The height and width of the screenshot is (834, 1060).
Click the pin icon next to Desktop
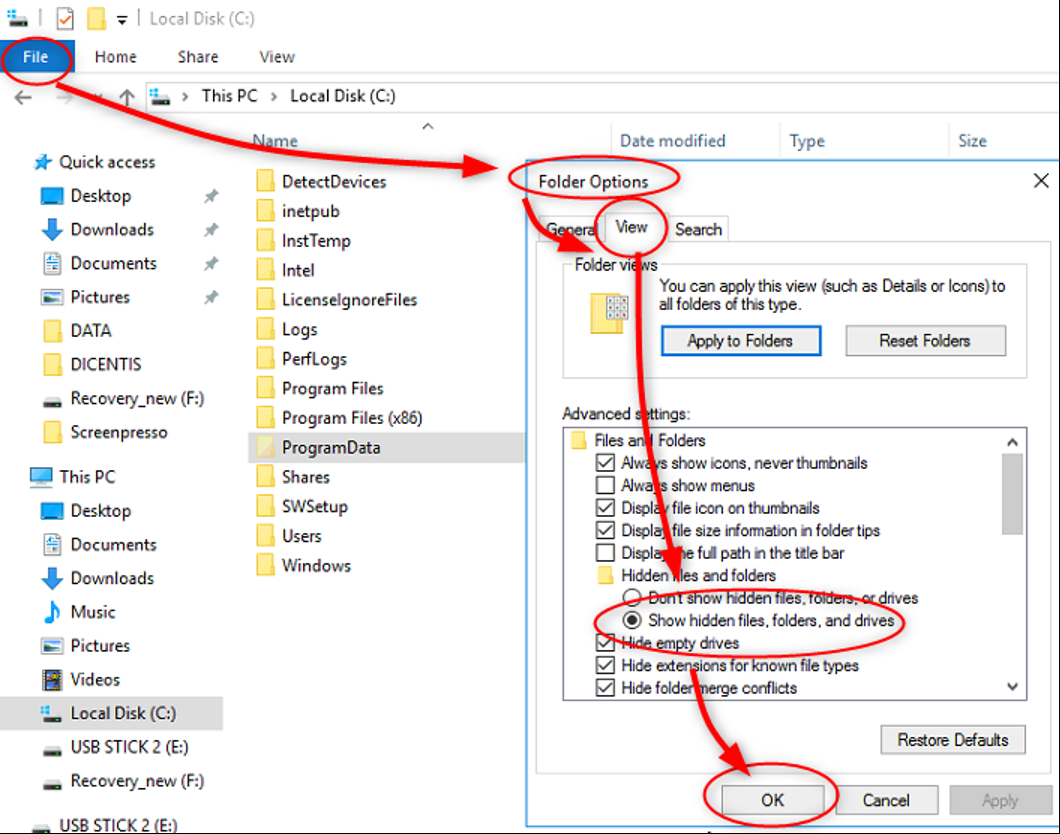click(x=212, y=196)
